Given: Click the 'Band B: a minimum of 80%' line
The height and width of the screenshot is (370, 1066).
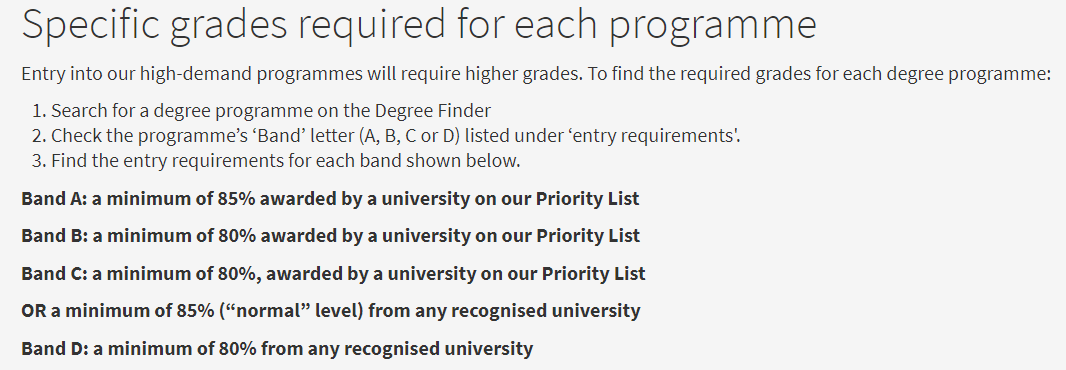Looking at the screenshot, I should (x=330, y=235).
